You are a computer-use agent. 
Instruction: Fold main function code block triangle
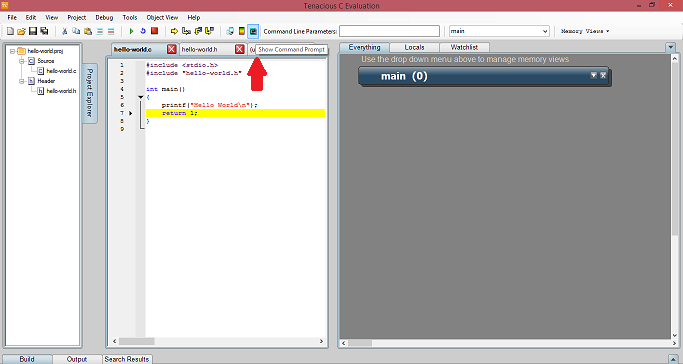point(141,97)
